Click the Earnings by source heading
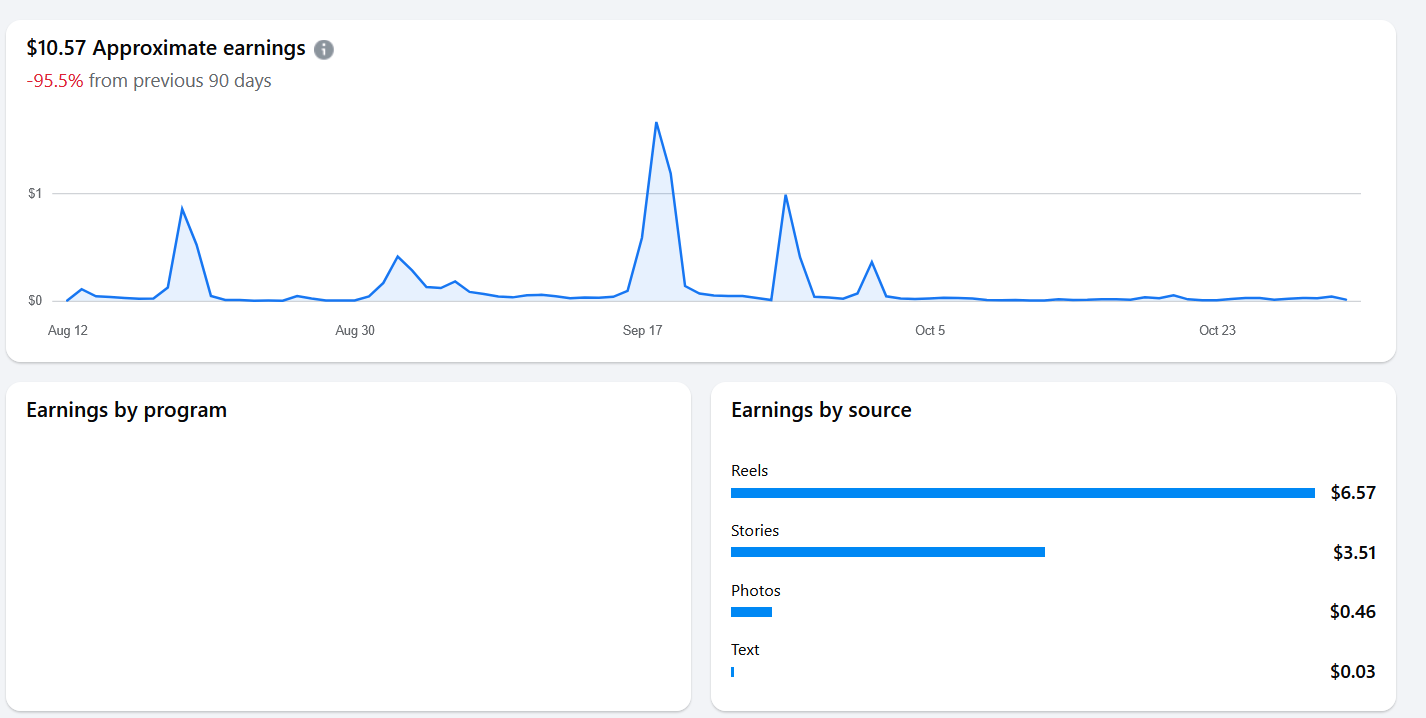1426x718 pixels. (x=821, y=410)
